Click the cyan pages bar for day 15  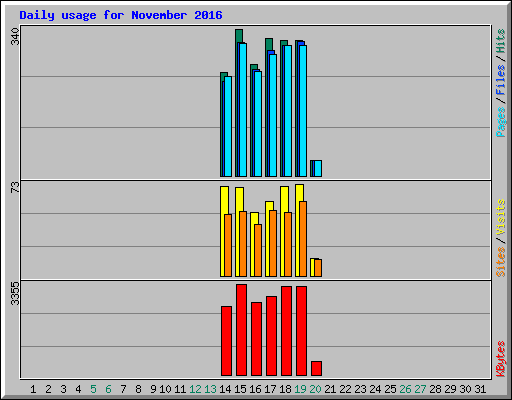click(243, 110)
